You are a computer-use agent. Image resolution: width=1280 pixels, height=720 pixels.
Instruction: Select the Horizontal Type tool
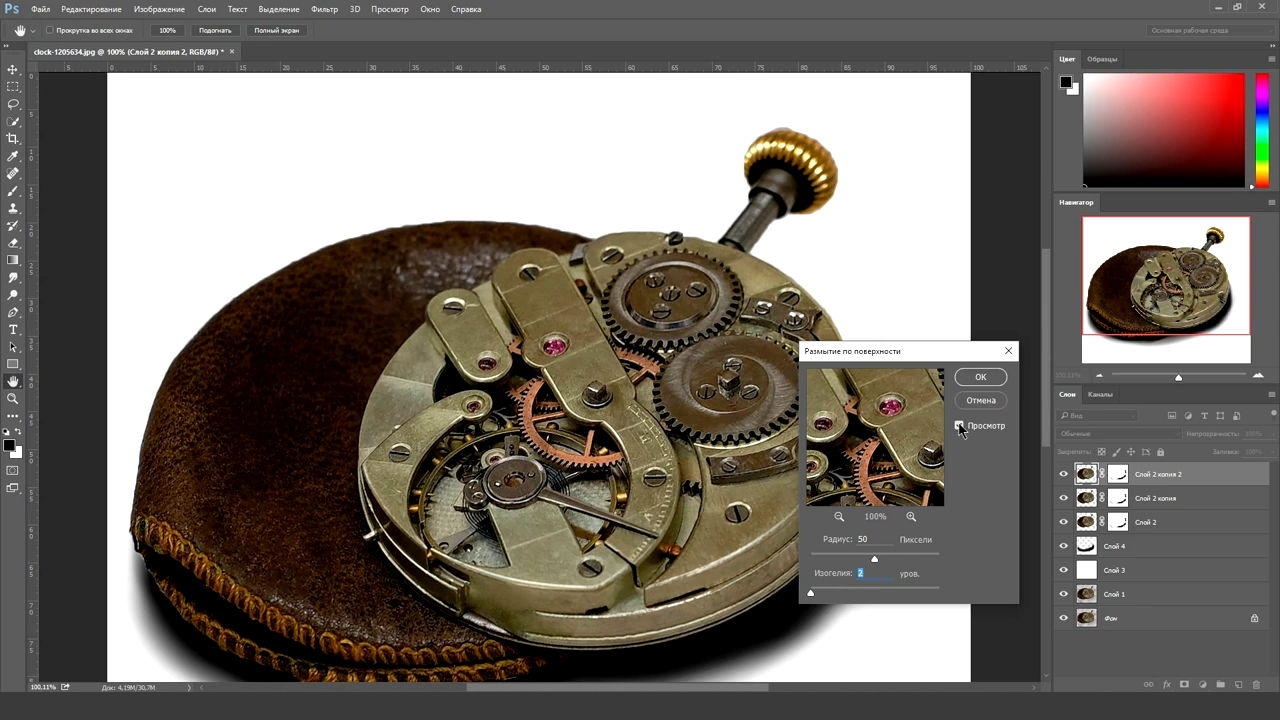(x=13, y=329)
